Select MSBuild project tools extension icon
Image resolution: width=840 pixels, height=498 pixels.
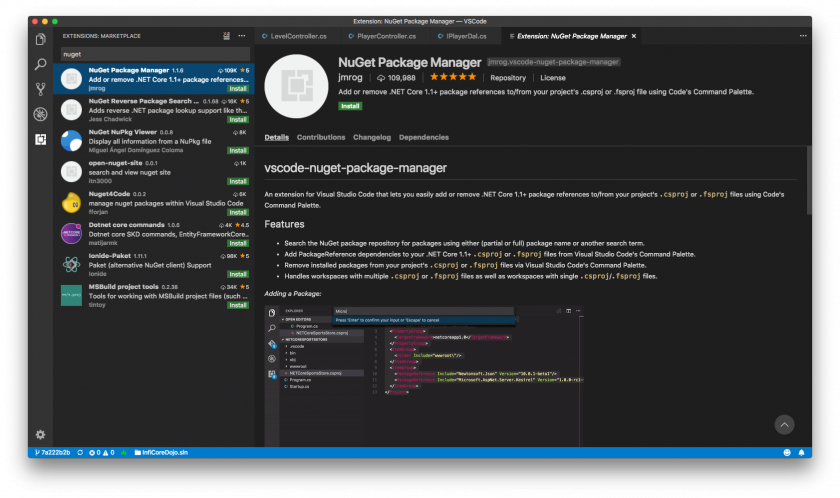coord(71,295)
